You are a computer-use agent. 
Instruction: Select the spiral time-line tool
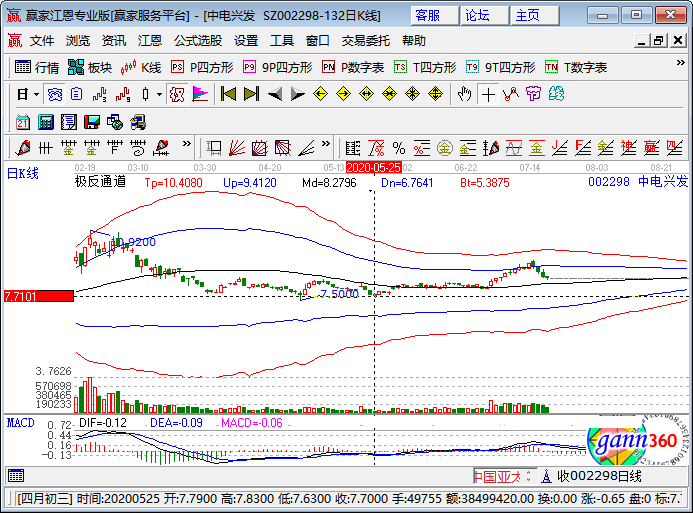pyautogui.click(x=137, y=148)
